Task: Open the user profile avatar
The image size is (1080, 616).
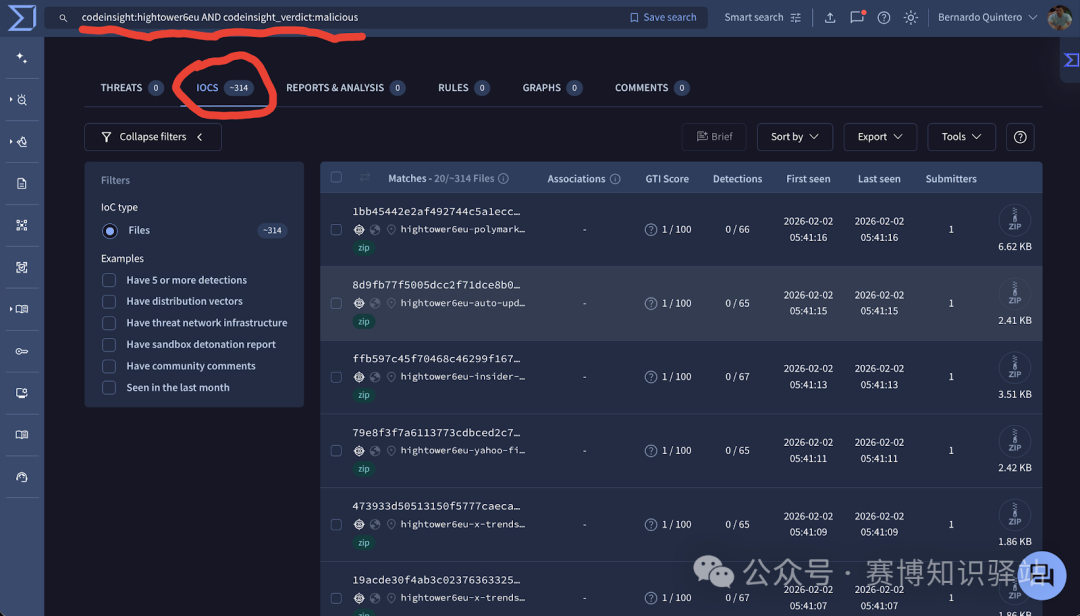Action: tap(1059, 17)
